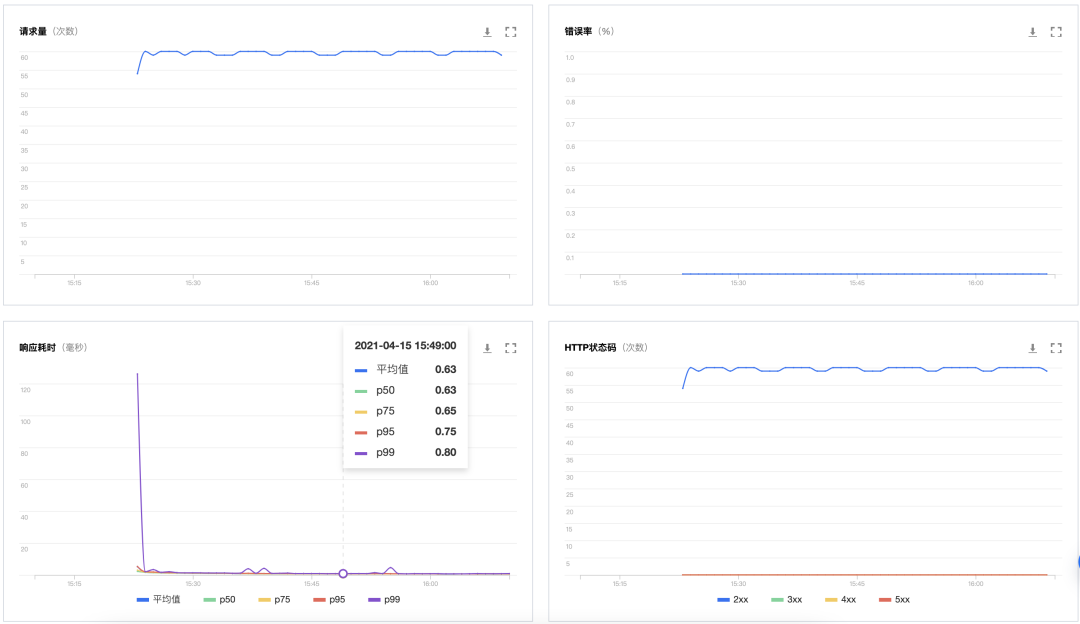Viewport: 1080px width, 624px height.
Task: Click the 15:30 tick on 错误率 chart
Action: pos(738,283)
